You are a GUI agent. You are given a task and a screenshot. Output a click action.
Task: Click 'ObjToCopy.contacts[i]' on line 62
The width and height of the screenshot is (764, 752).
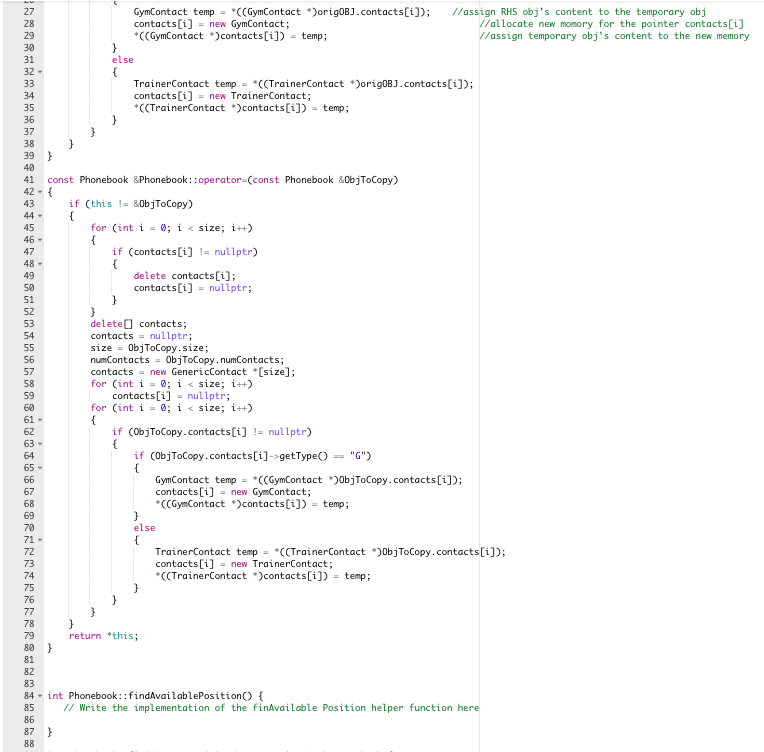pyautogui.click(x=190, y=432)
